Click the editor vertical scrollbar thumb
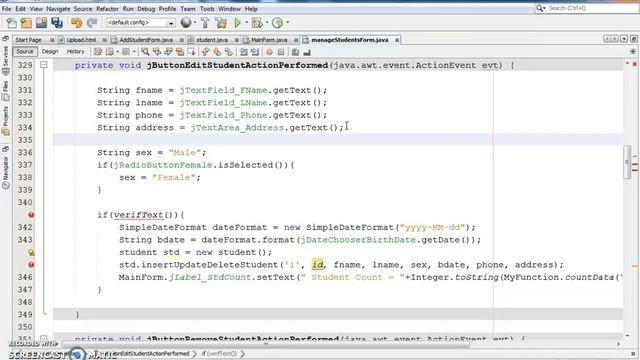The image size is (640, 360). tap(627, 162)
